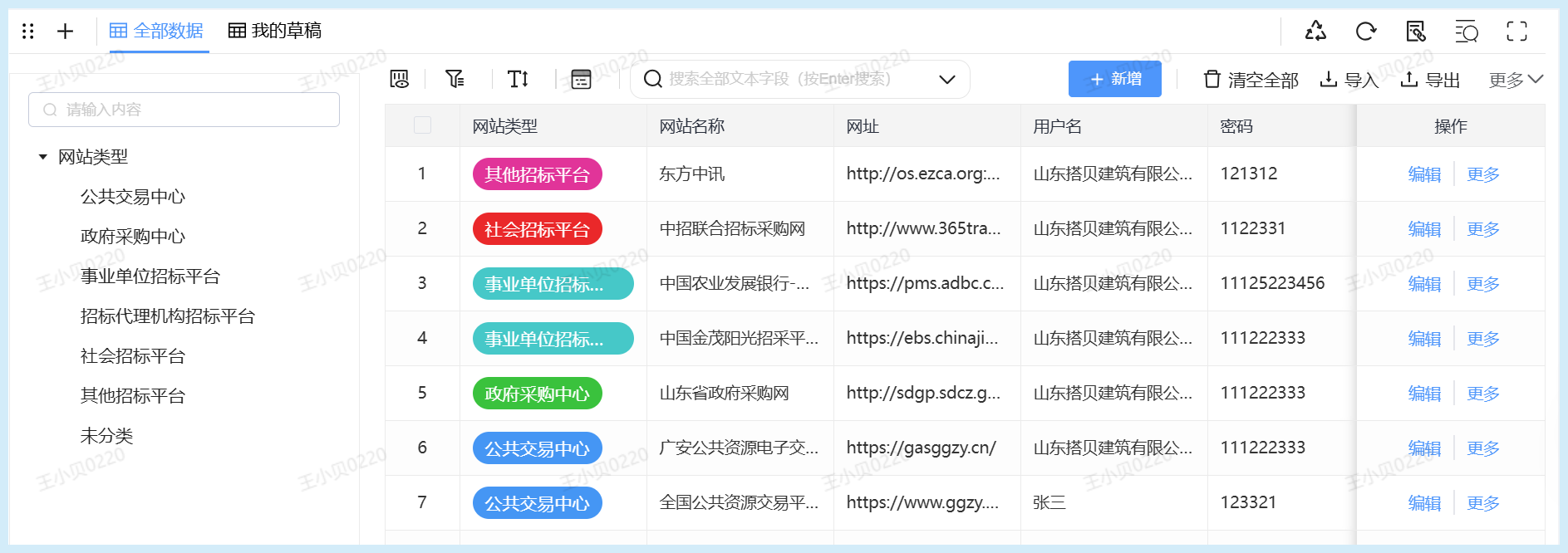Click the password cell 123321
Image resolution: width=1568 pixels, height=553 pixels.
tap(1282, 503)
